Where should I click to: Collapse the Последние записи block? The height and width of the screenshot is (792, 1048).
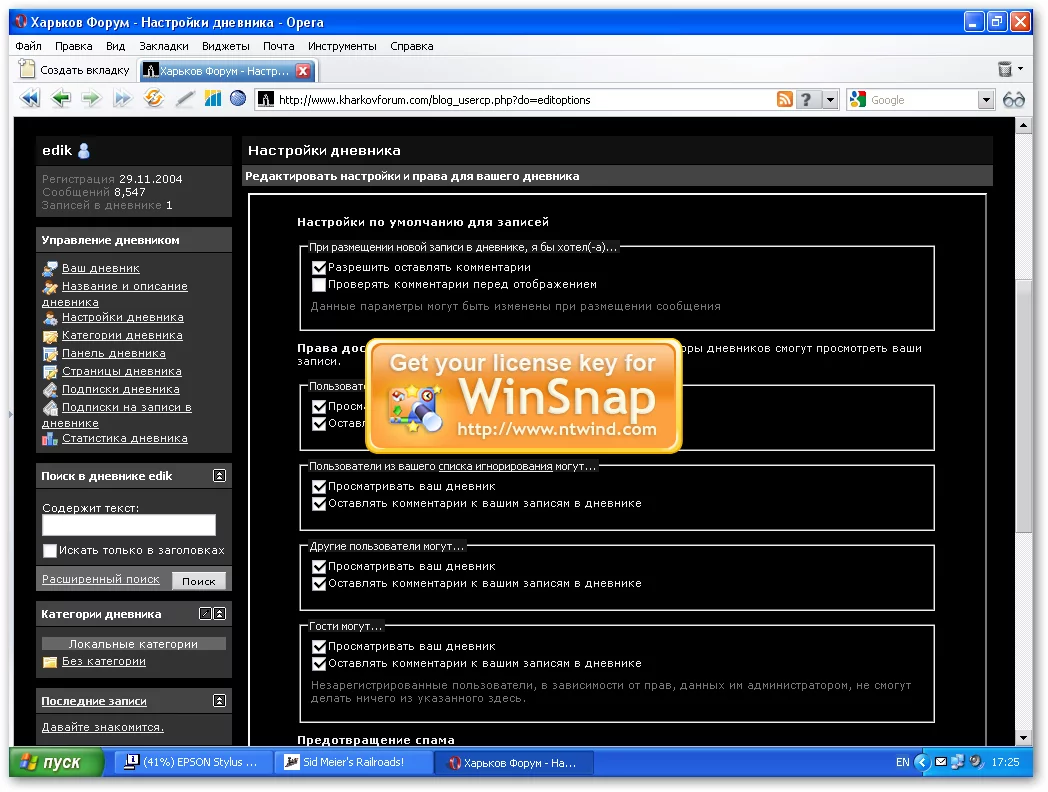219,700
